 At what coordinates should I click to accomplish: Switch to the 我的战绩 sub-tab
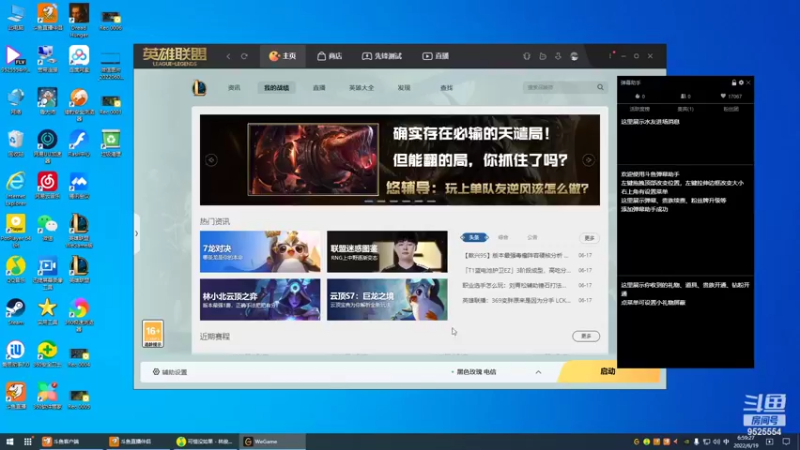[277, 88]
